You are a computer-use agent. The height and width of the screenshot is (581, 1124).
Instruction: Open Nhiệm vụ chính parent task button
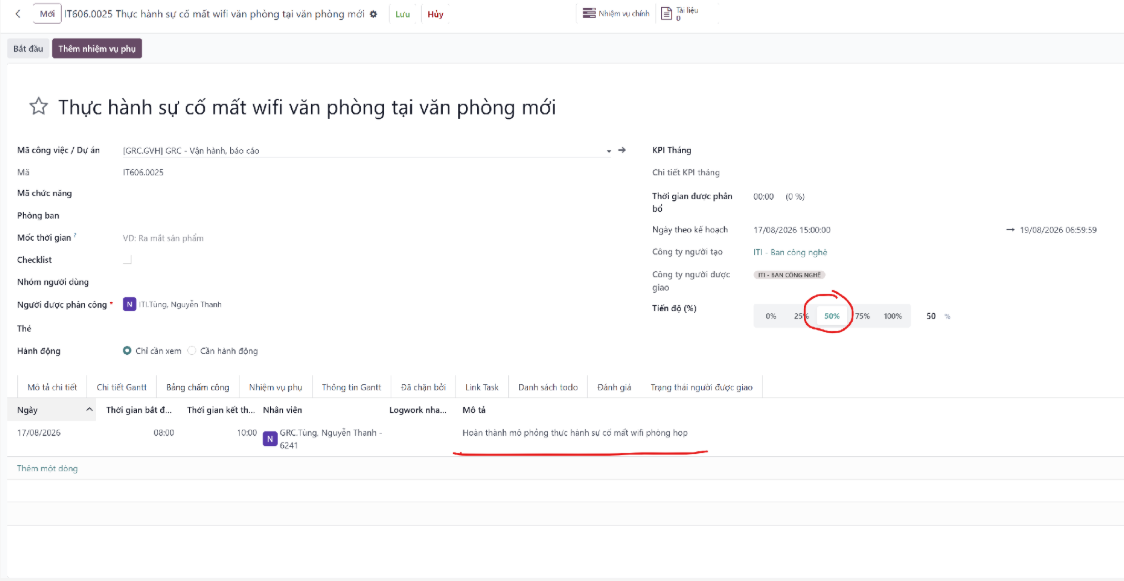tap(616, 14)
